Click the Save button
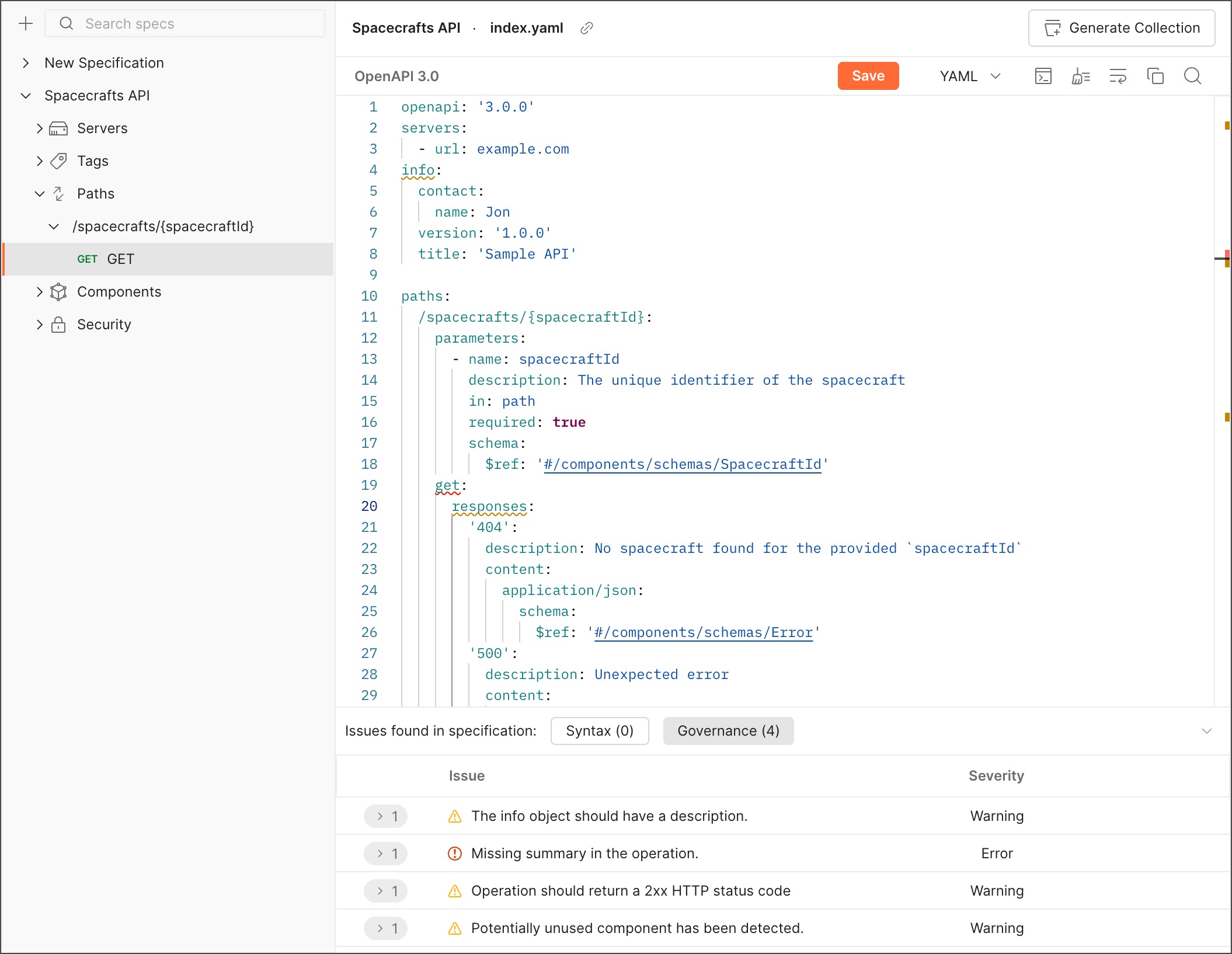 [x=868, y=76]
